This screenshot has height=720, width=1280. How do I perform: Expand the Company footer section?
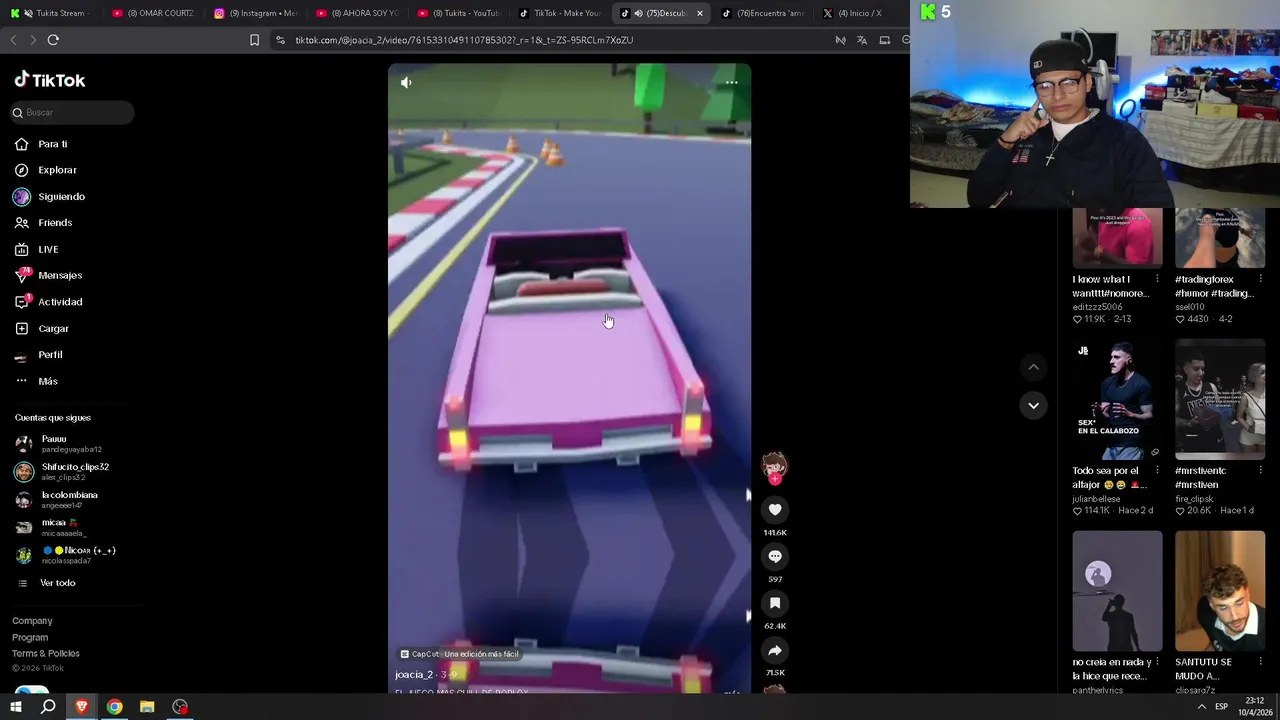[32, 621]
